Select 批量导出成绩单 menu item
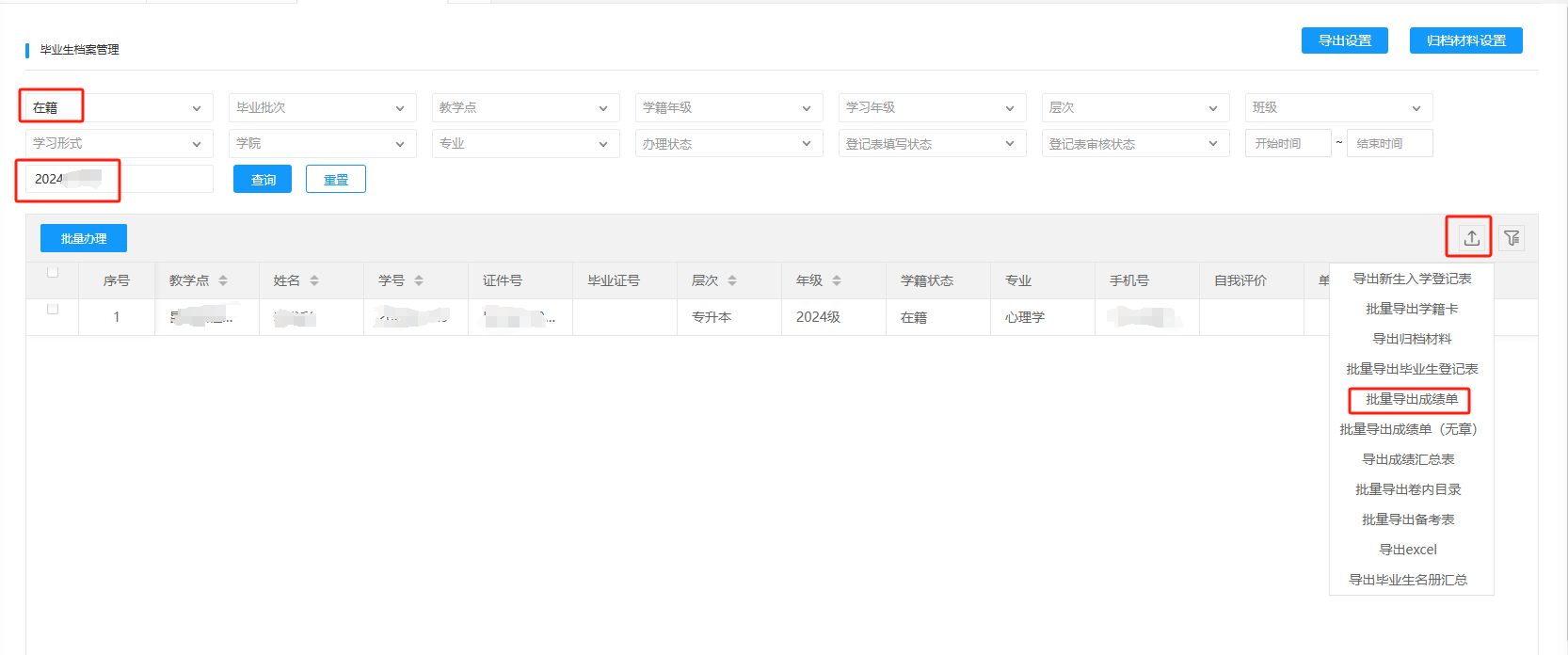1568x655 pixels. (1411, 399)
